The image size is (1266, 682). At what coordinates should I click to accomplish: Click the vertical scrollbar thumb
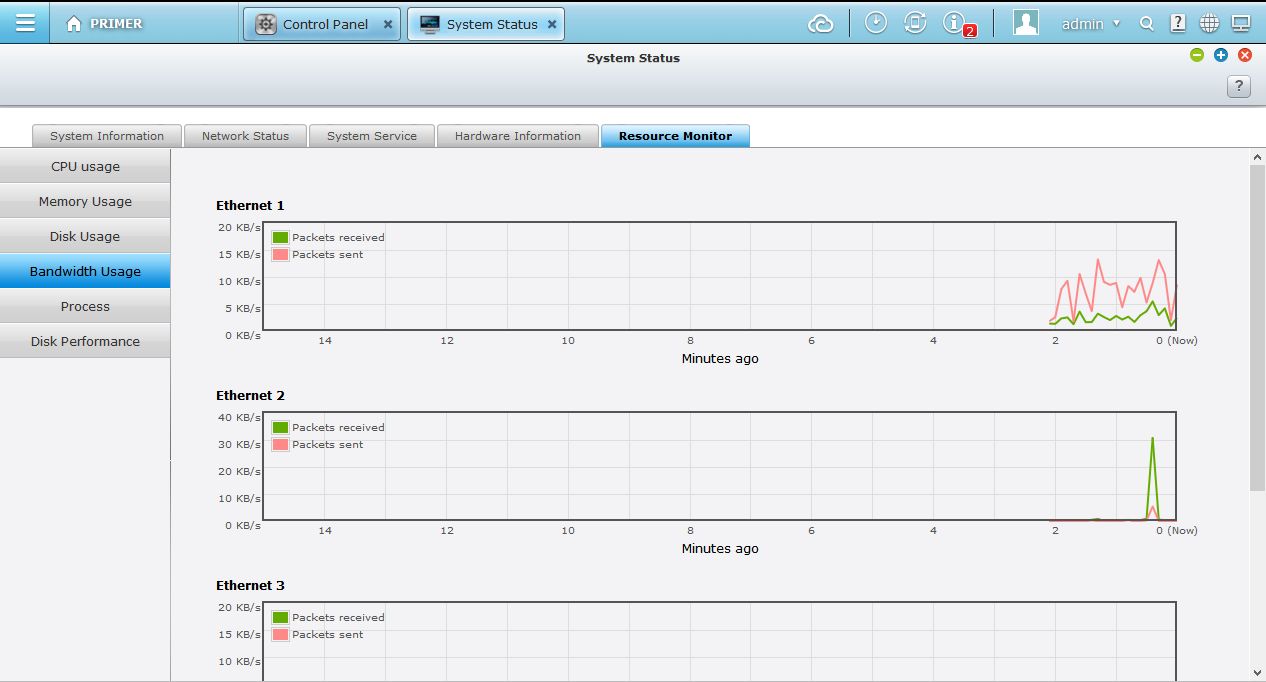[1257, 328]
